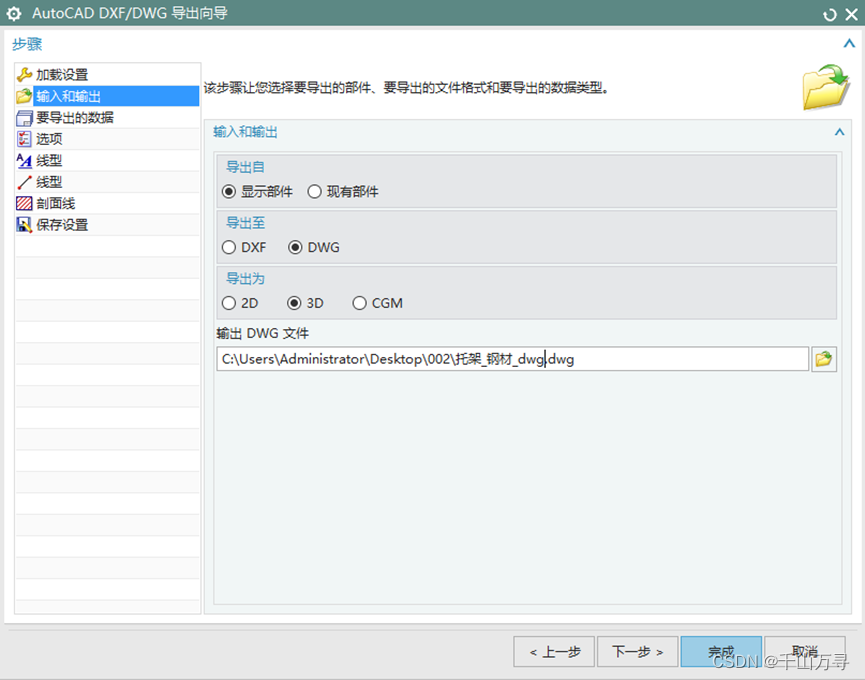Open the 加载设置 step
This screenshot has width=865, height=680.
108,74
